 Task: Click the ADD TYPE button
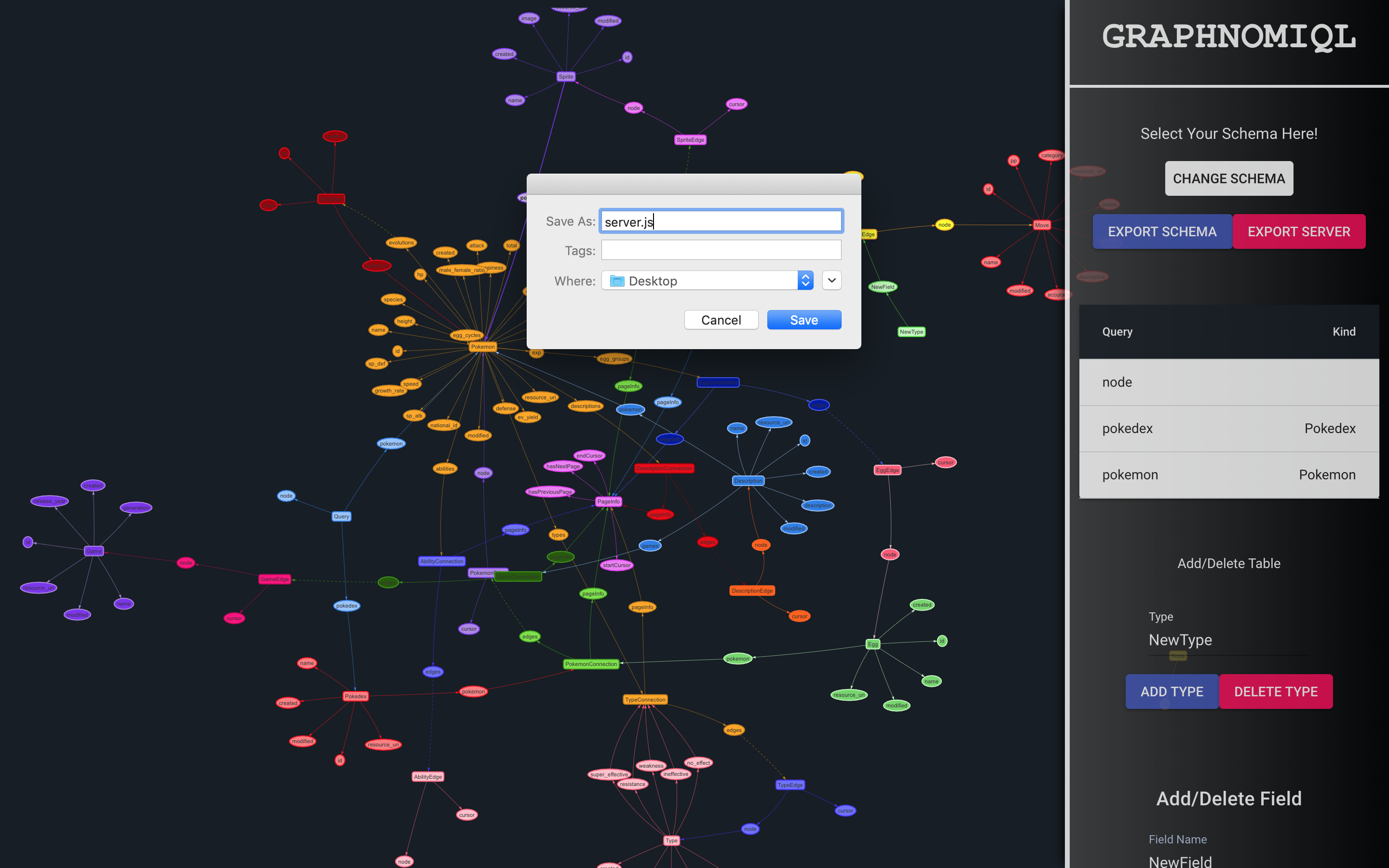(1172, 691)
